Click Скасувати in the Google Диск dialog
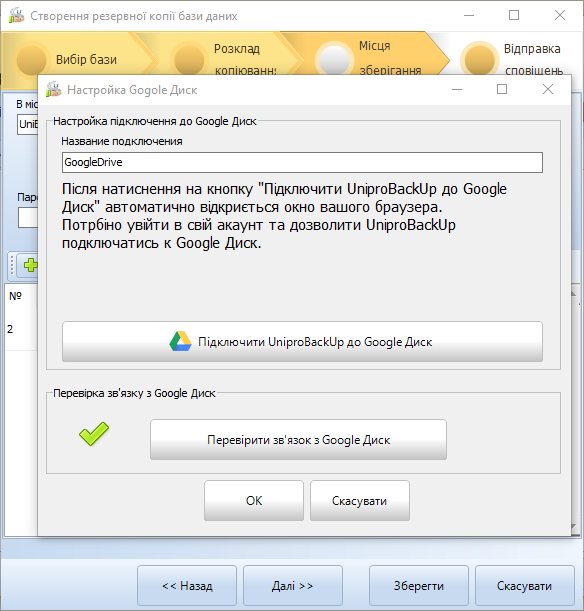584x611 pixels. 360,500
